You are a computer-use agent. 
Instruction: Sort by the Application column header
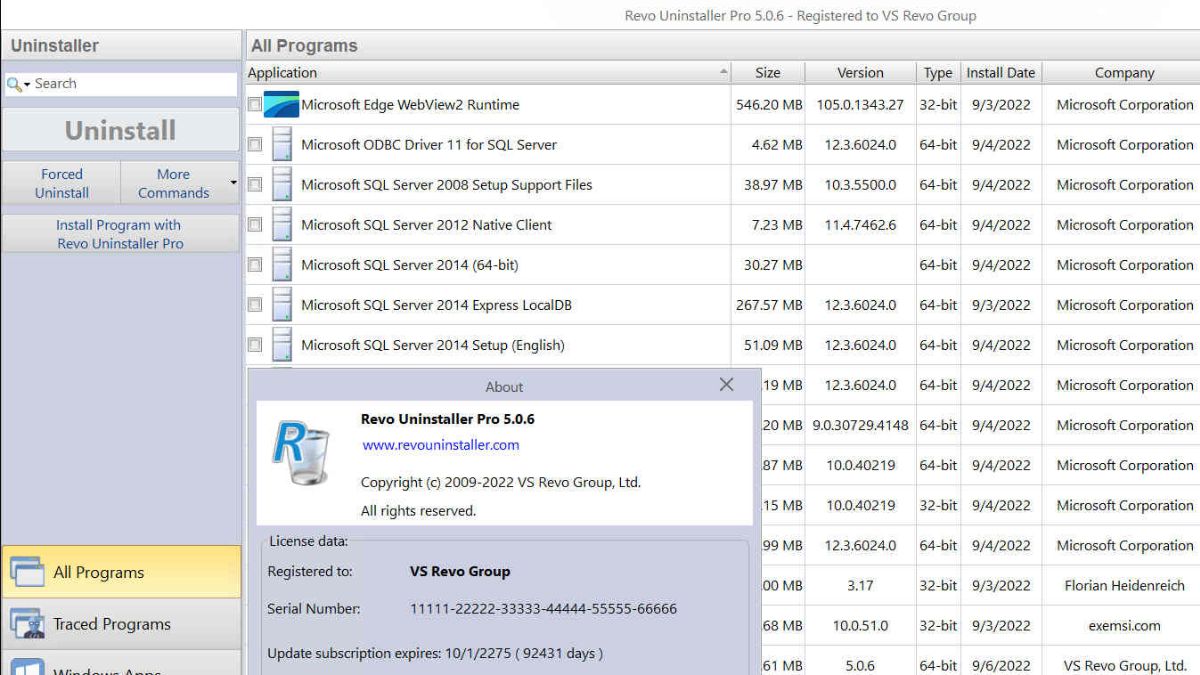click(x=488, y=72)
